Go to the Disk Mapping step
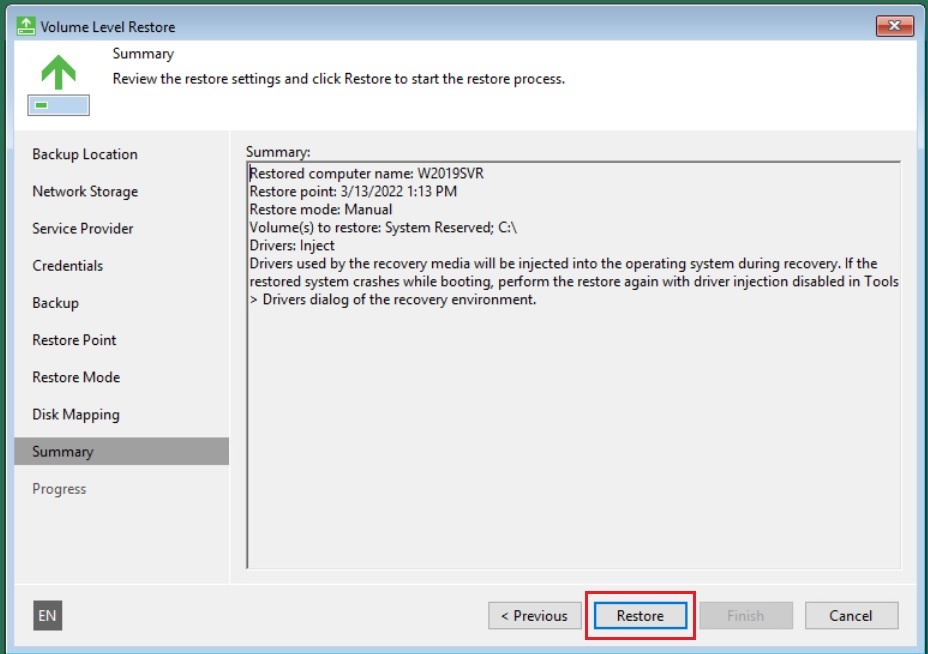The image size is (928, 654). click(x=76, y=414)
